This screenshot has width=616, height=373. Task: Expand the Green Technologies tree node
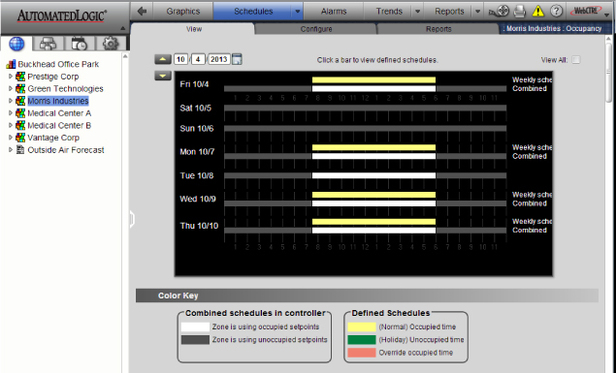(11, 88)
